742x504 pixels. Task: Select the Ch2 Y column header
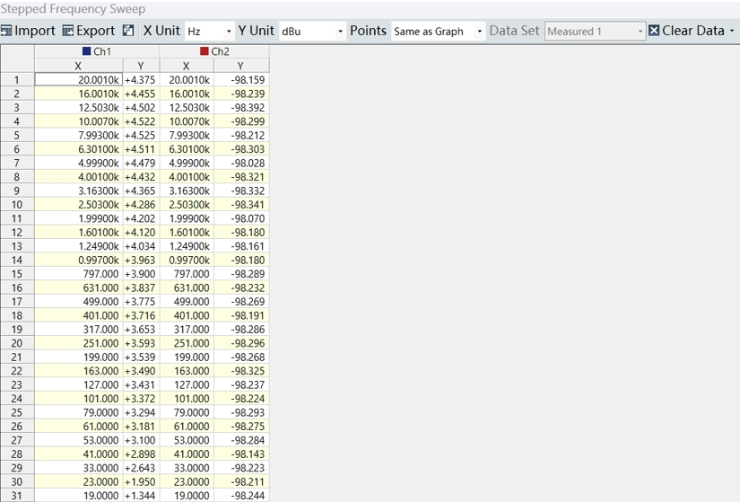[241, 65]
